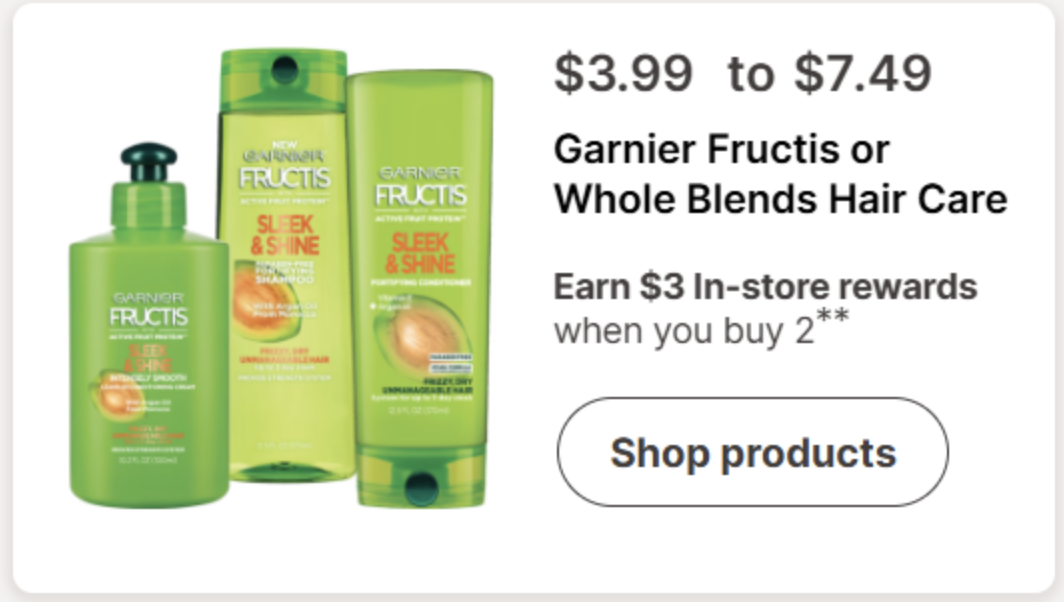The image size is (1064, 602).
Task: Click the Shop products button
Action: pyautogui.click(x=753, y=452)
